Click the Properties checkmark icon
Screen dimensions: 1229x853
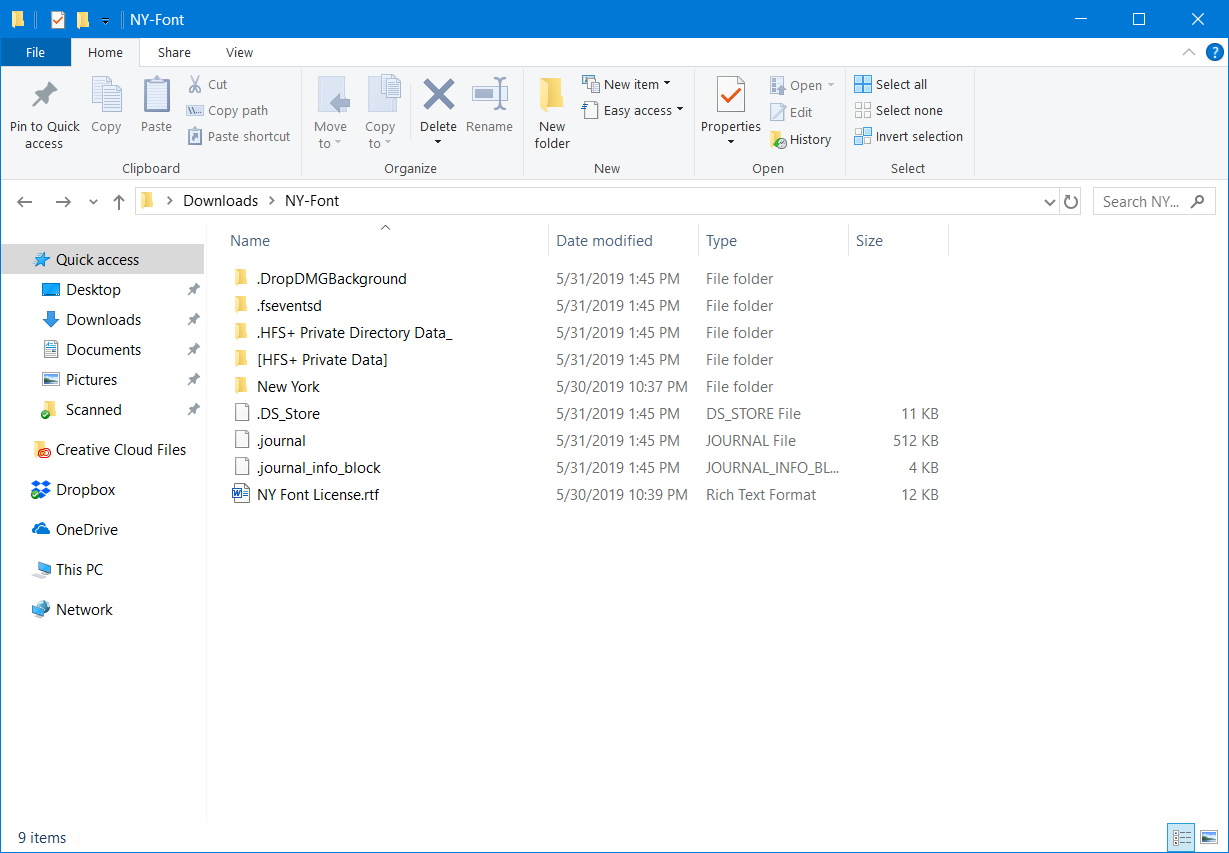[x=731, y=96]
